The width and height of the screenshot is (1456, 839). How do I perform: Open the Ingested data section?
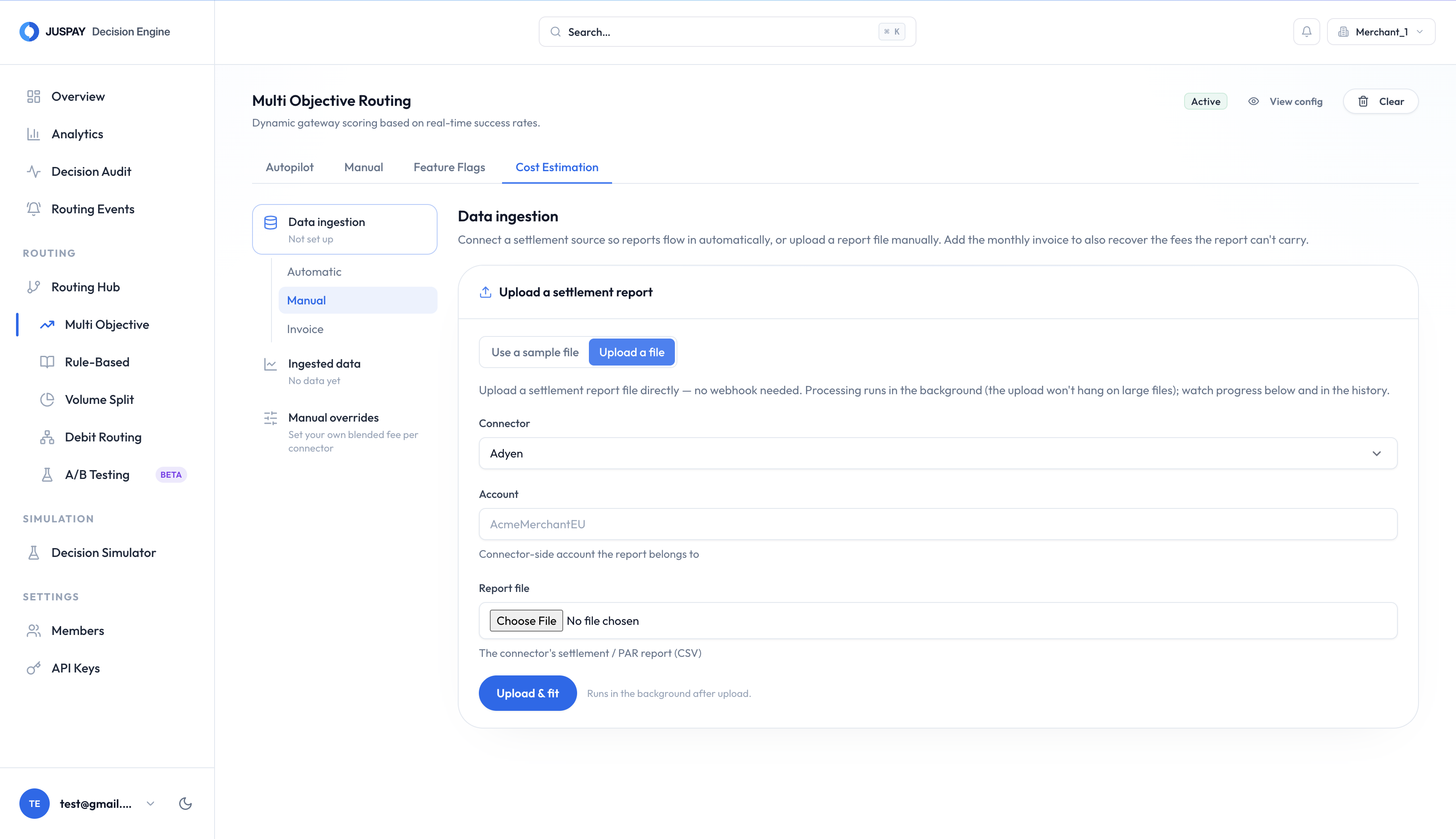[344, 371]
